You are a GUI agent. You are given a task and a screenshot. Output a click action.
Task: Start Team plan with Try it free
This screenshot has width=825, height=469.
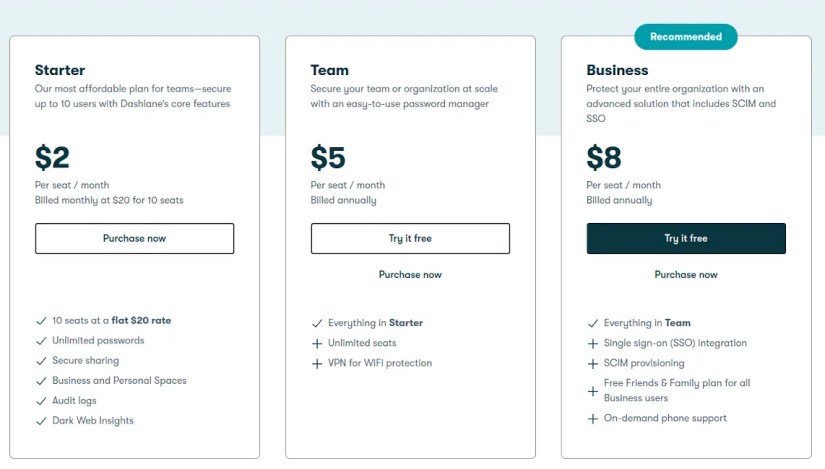coord(410,238)
